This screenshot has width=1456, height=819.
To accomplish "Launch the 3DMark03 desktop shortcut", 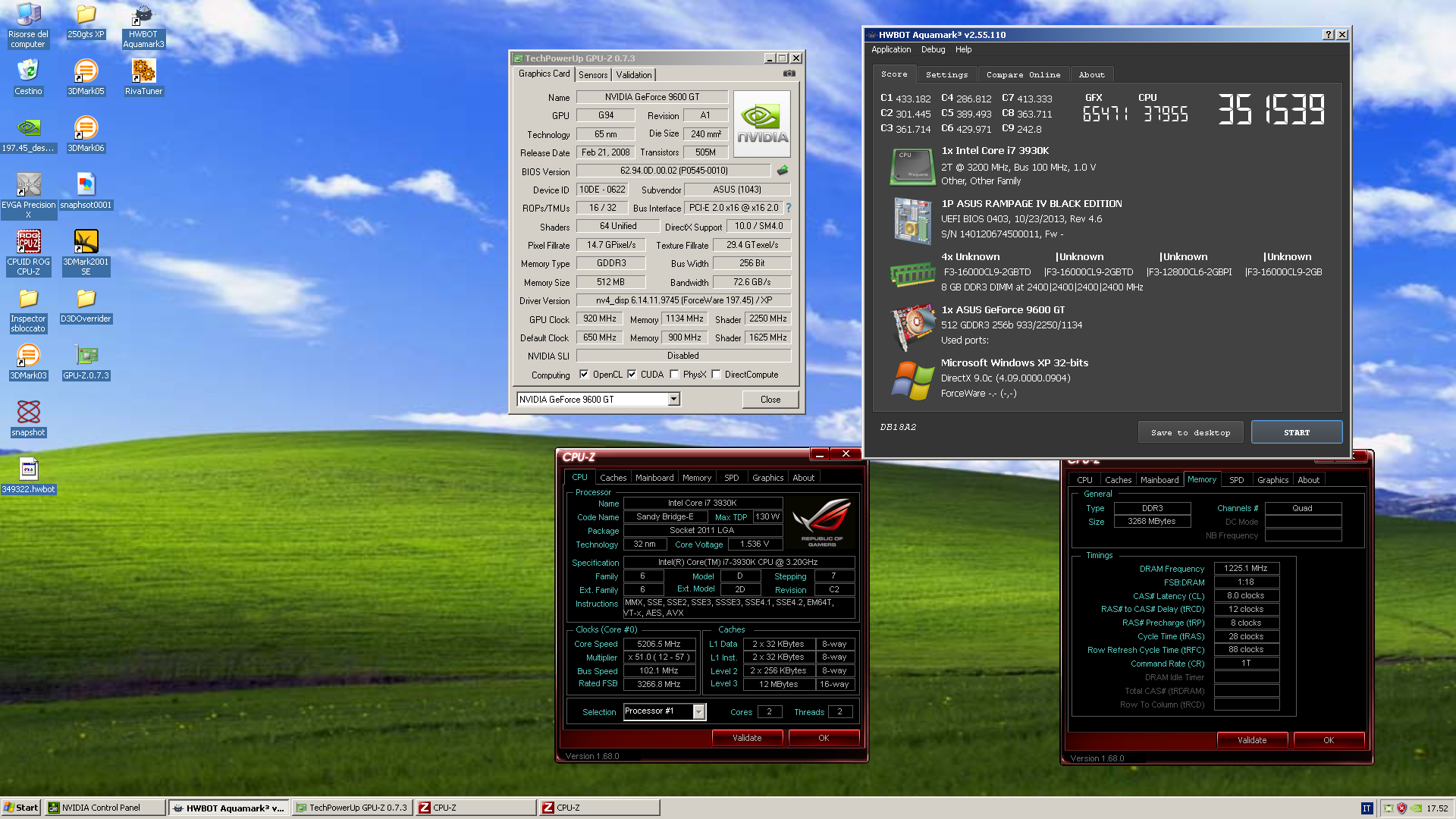I will (x=28, y=362).
